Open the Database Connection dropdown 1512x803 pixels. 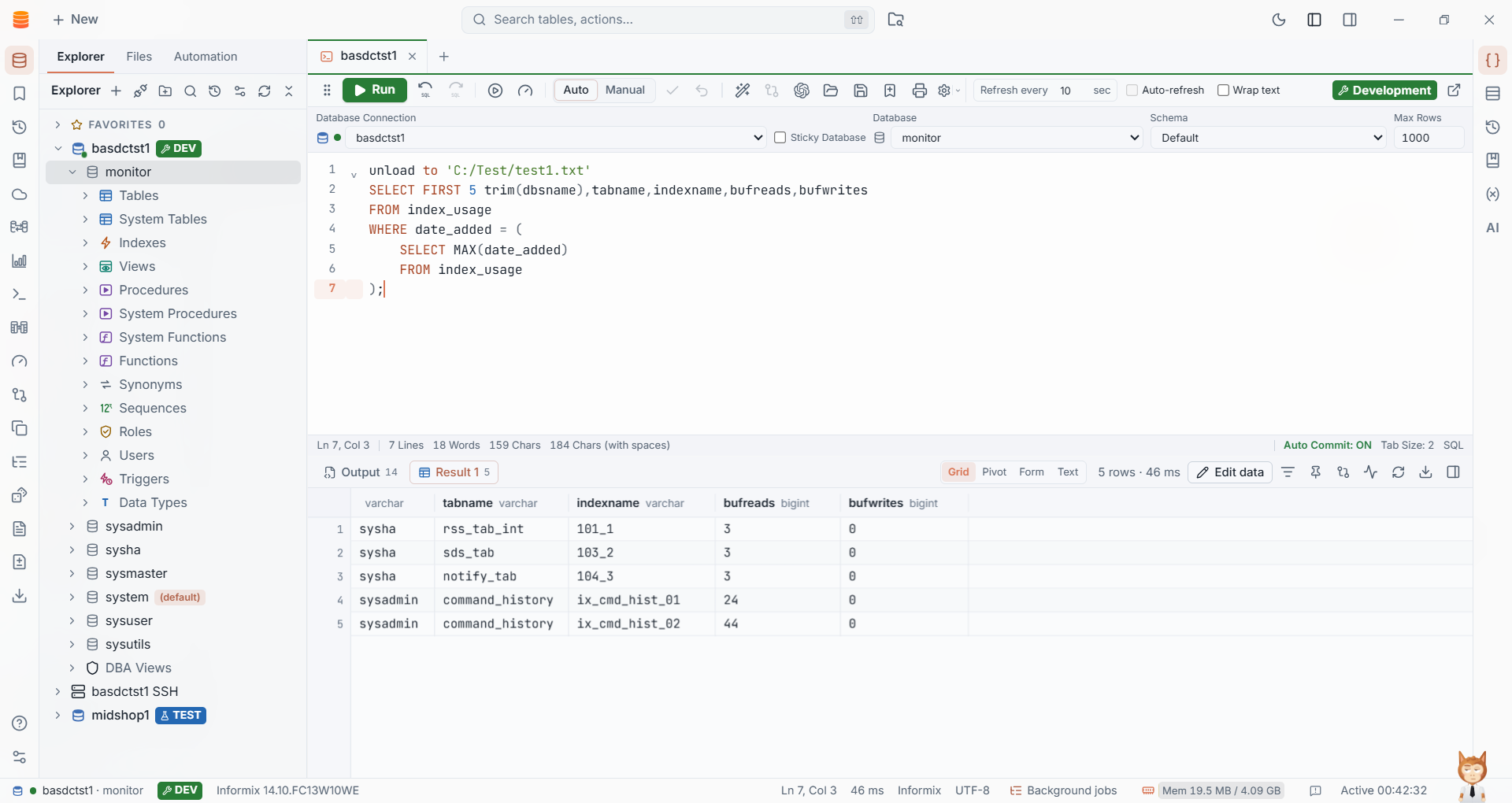point(556,138)
